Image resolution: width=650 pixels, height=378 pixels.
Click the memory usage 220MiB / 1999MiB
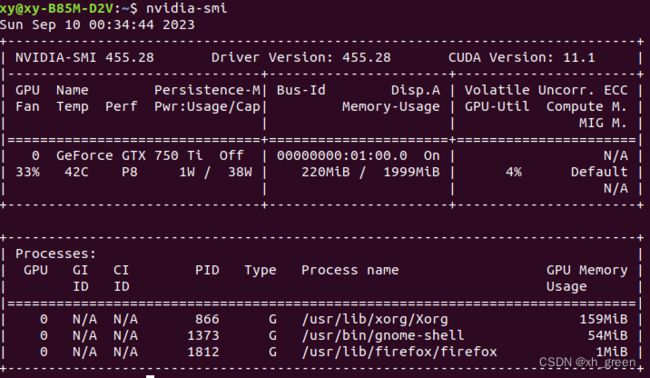371,172
